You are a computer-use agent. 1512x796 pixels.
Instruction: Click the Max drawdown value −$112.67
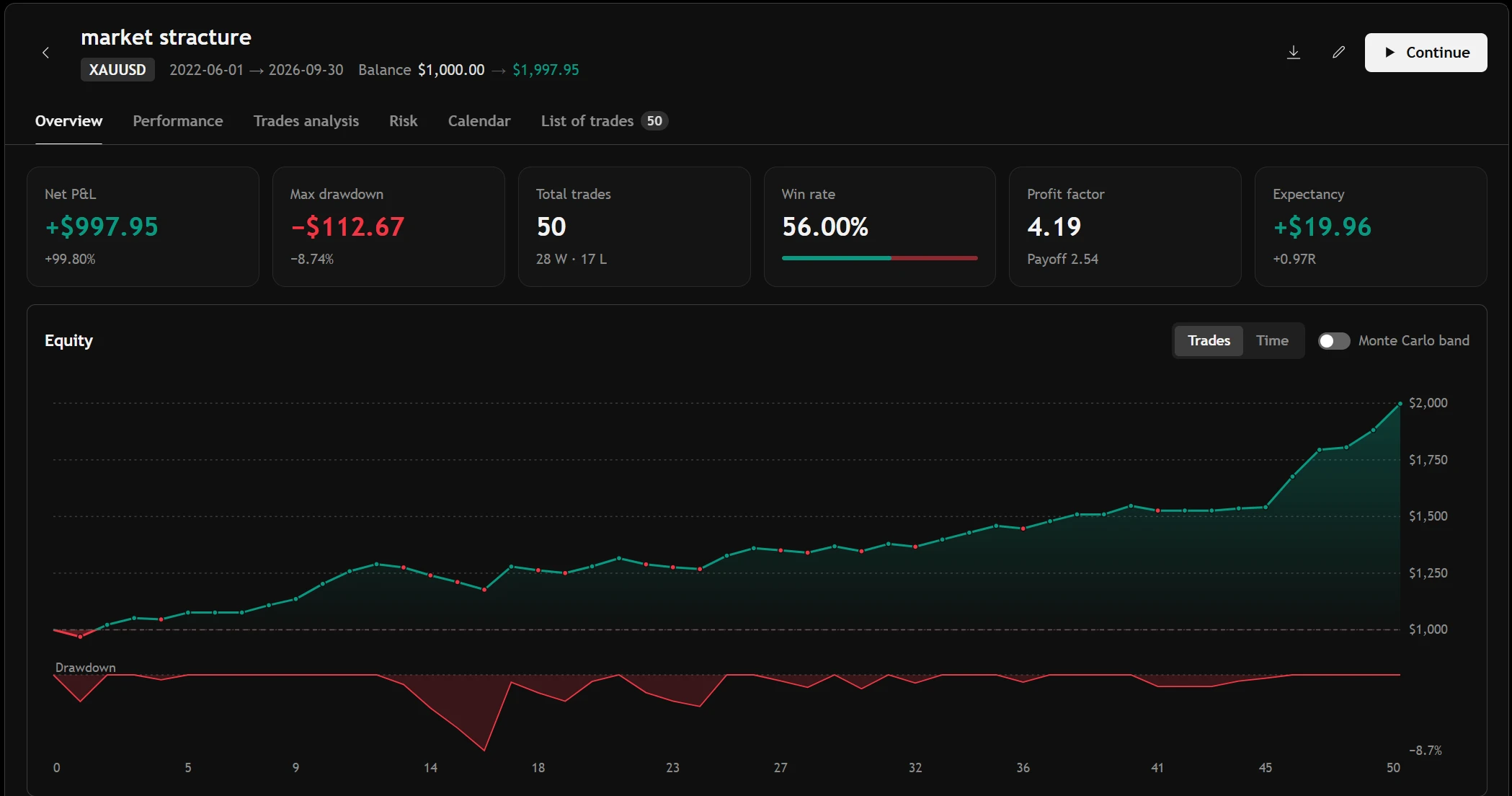coord(347,226)
